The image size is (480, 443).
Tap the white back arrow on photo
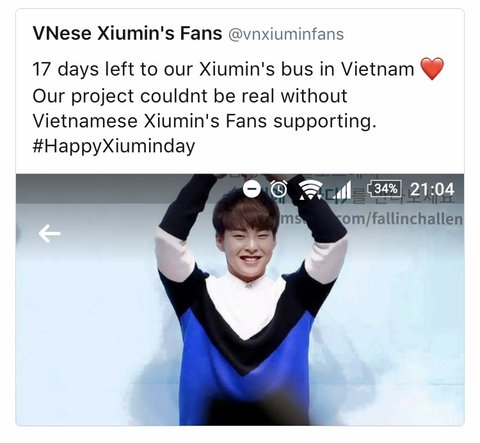(x=49, y=233)
